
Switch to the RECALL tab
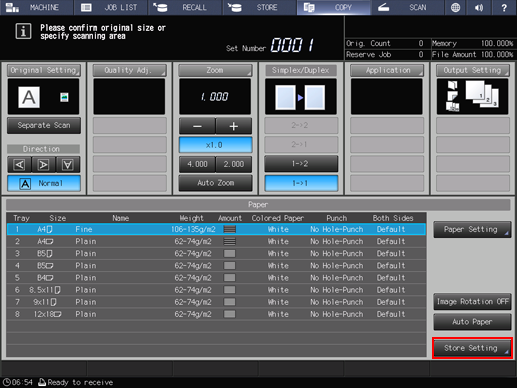tap(185, 7)
